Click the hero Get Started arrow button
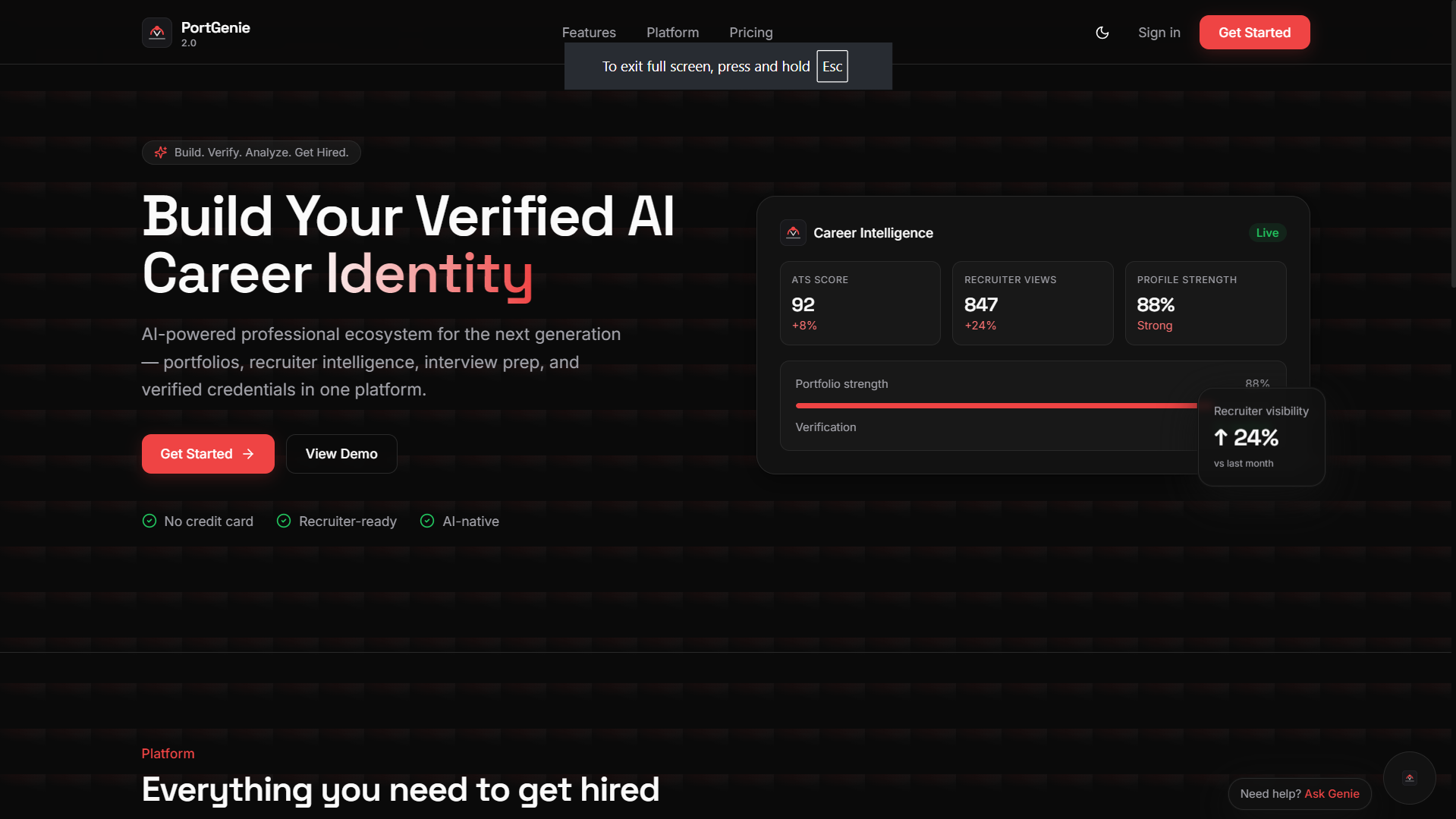This screenshot has height=819, width=1456. (x=208, y=454)
